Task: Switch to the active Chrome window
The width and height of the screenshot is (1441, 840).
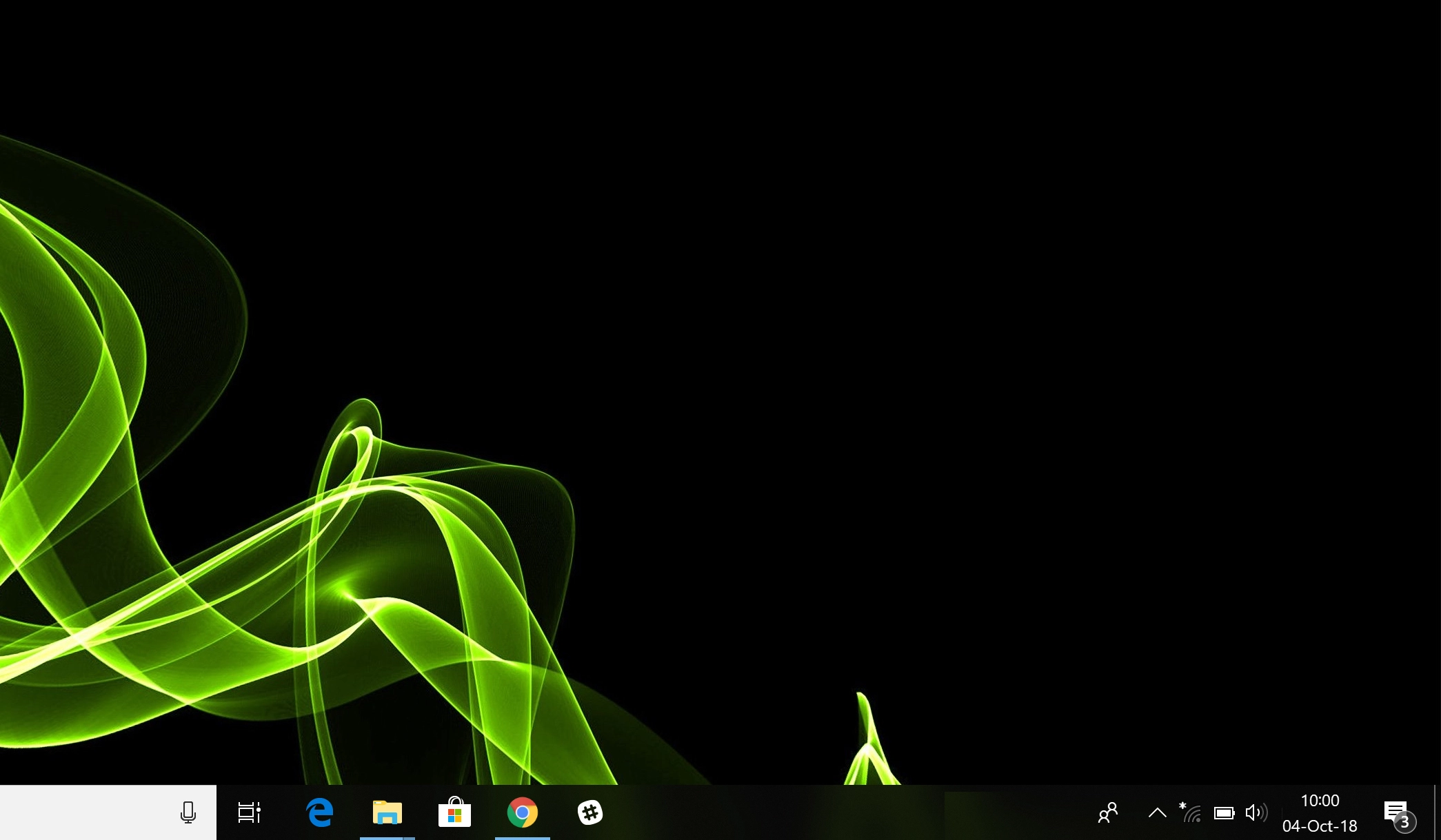Action: pos(522,812)
